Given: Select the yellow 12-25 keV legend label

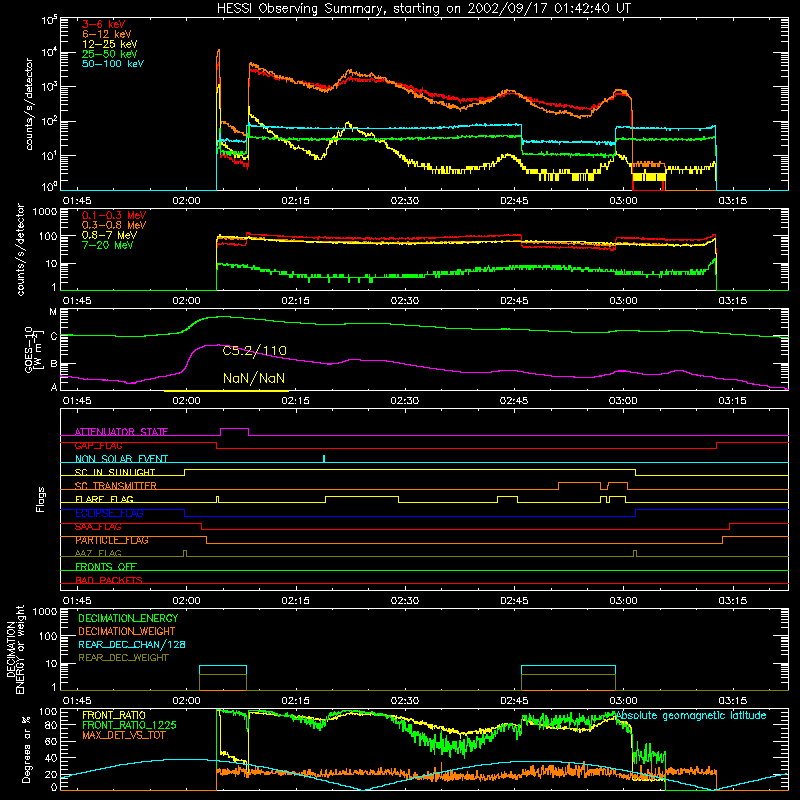Looking at the screenshot, I should [110, 44].
